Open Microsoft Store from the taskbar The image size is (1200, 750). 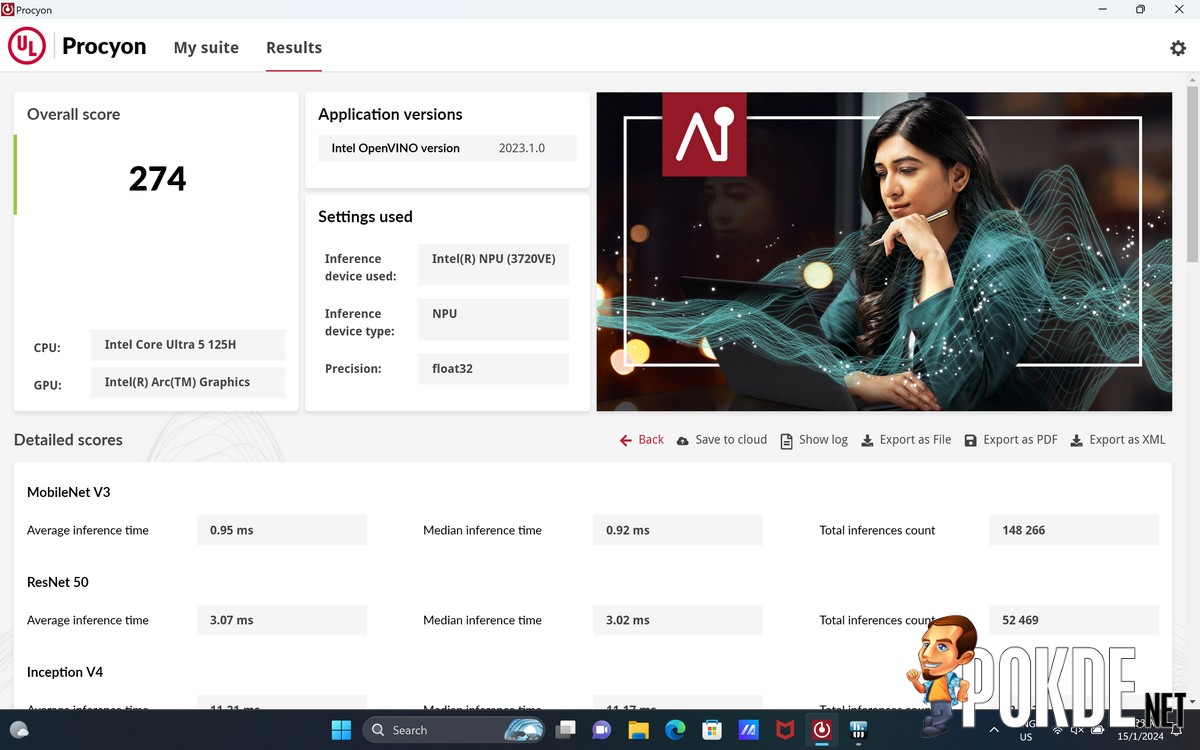coord(712,730)
